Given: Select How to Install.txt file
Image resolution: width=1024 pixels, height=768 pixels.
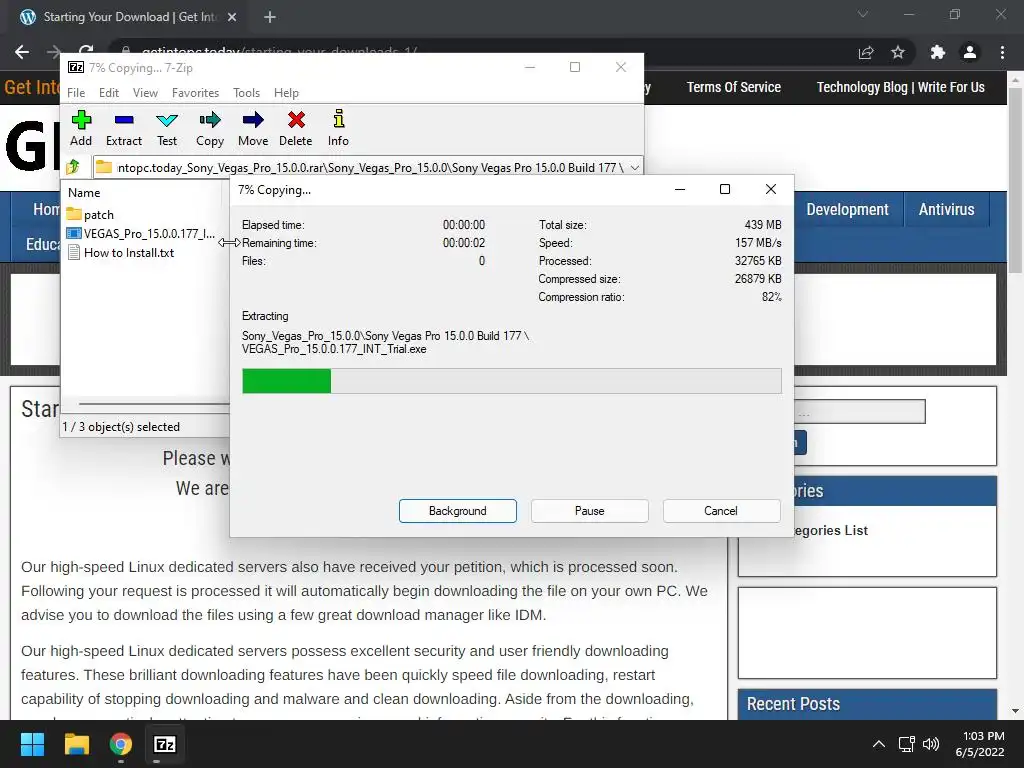Looking at the screenshot, I should (121, 253).
